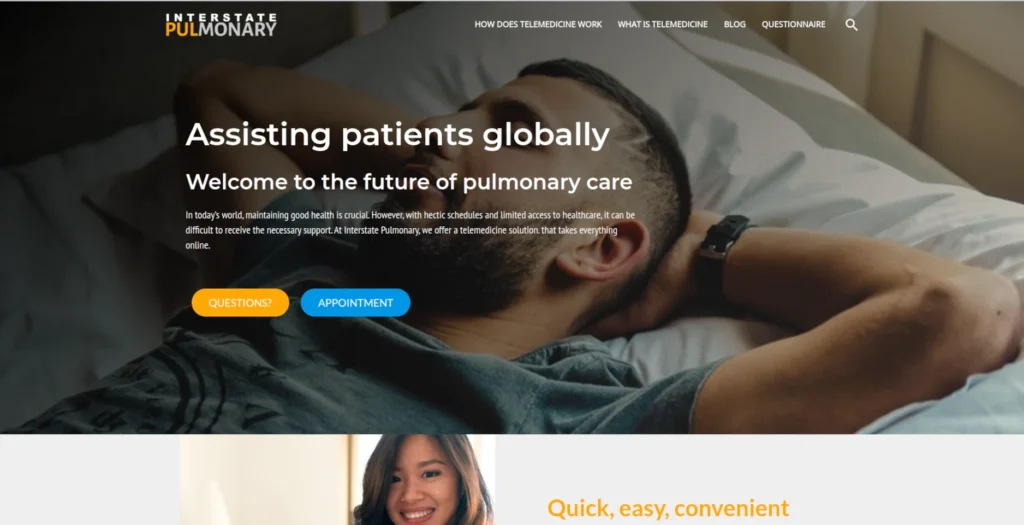Click the Welcome to the future of pulmonary care subheading

[x=409, y=182]
